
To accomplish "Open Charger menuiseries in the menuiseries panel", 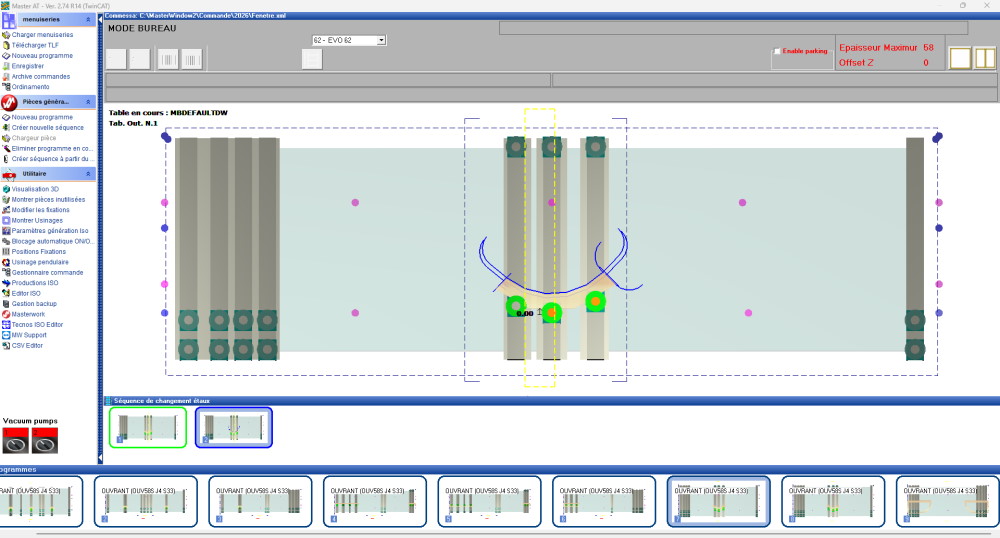I will click(x=42, y=35).
